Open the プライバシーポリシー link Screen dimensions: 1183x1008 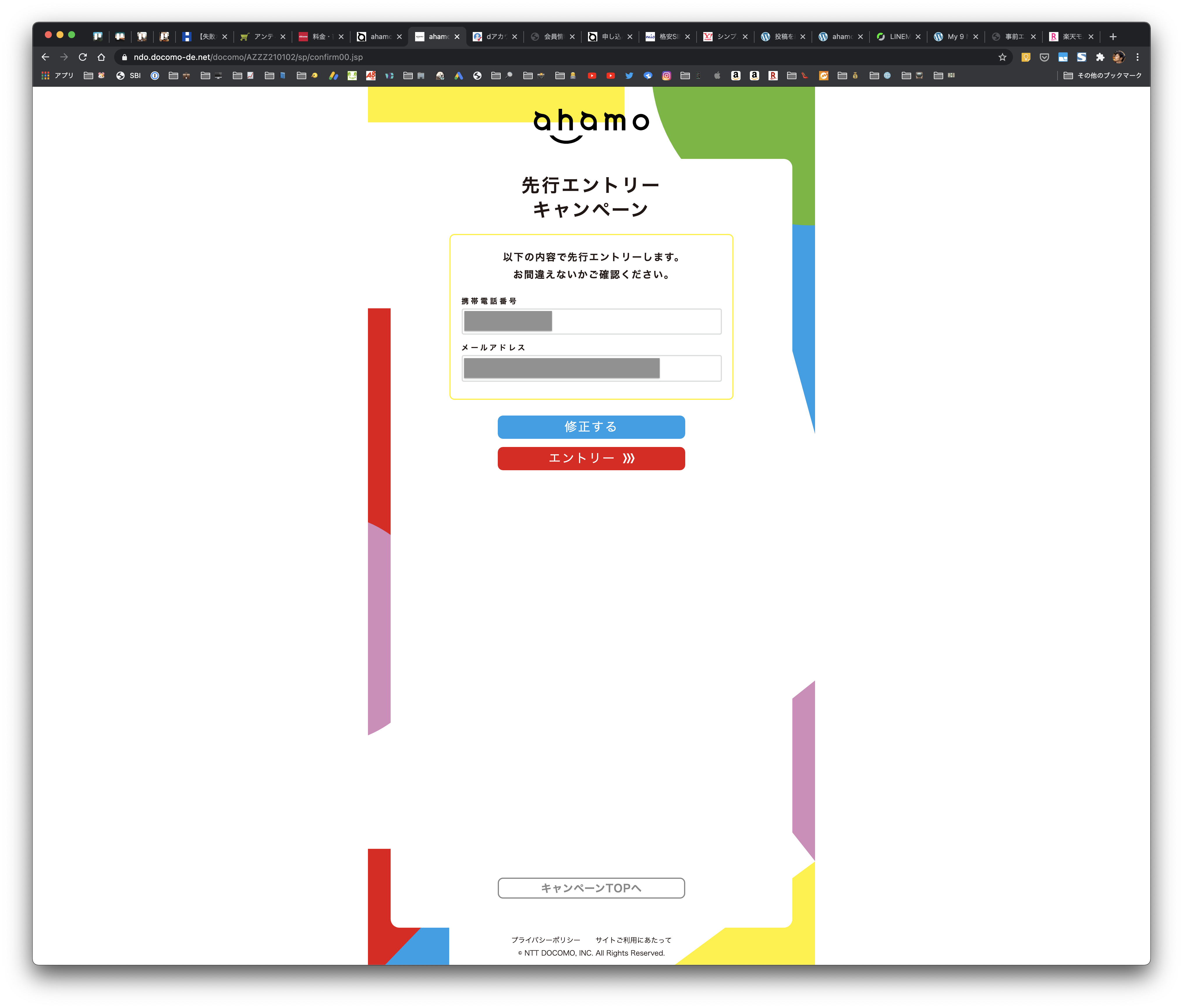pos(545,940)
